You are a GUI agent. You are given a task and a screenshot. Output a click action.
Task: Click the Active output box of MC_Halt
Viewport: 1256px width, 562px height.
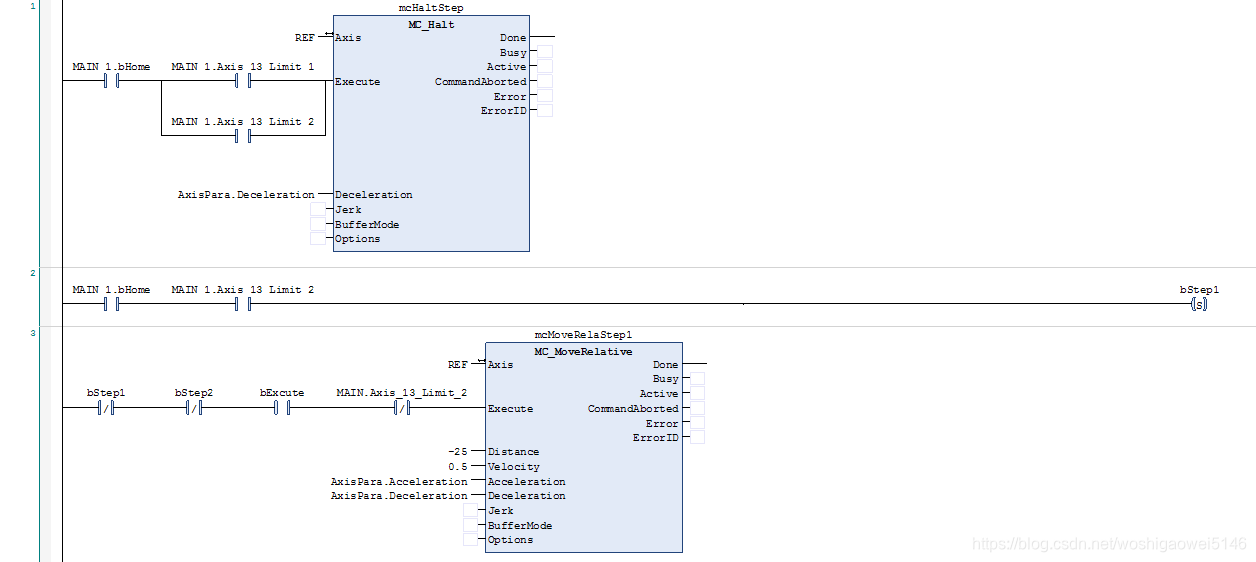545,66
